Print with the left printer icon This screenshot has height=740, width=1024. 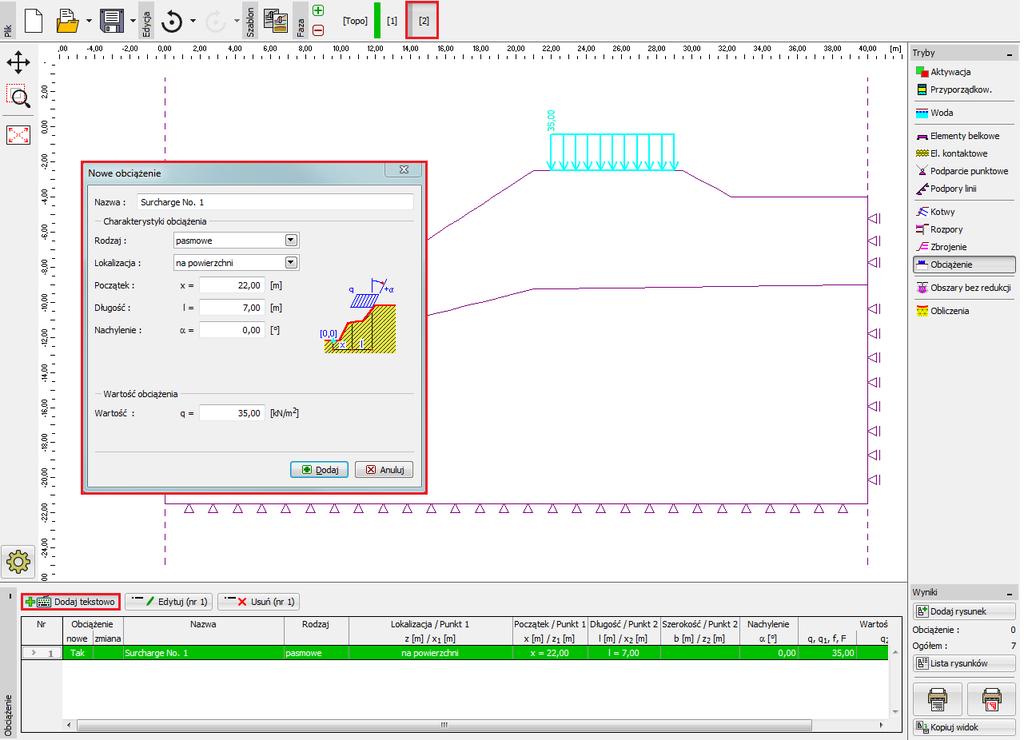pos(938,699)
